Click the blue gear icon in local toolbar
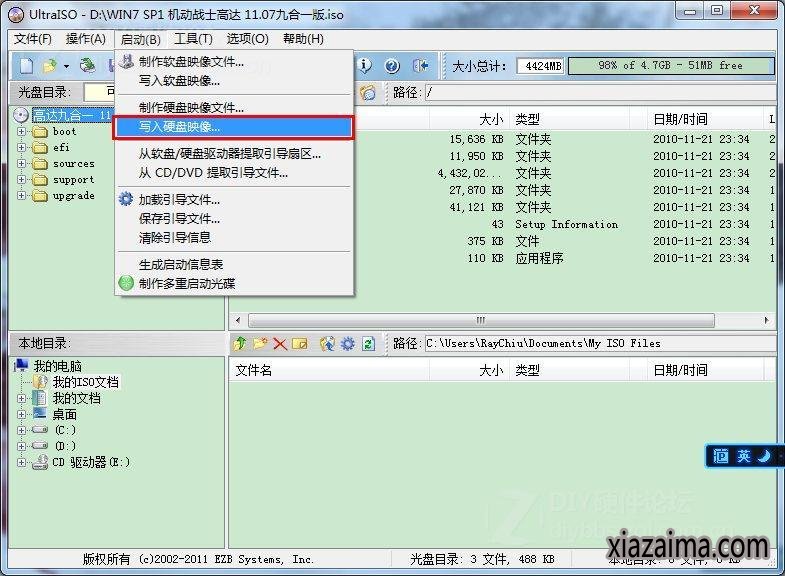Screen dimensions: 785x576 pos(348,344)
